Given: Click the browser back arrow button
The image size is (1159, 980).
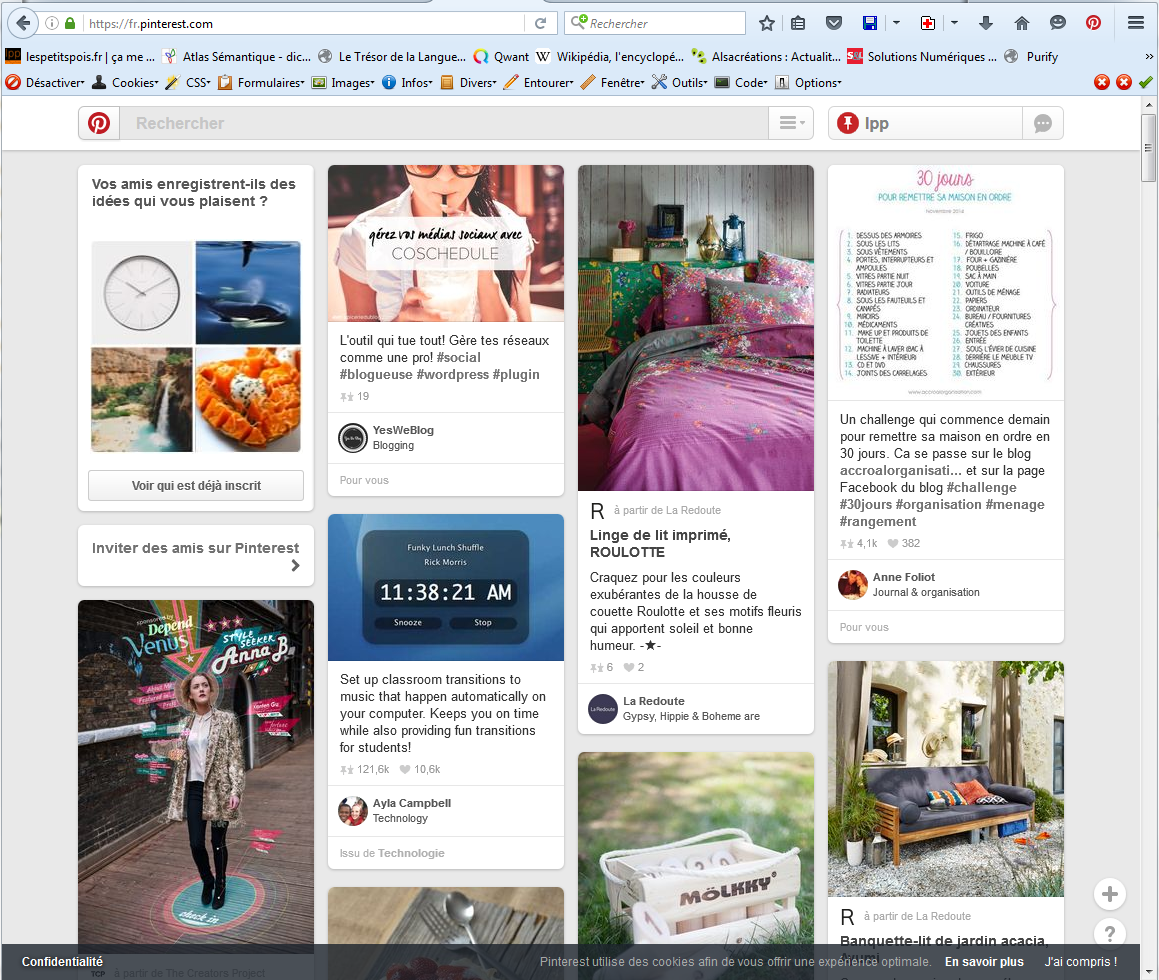Looking at the screenshot, I should point(24,23).
